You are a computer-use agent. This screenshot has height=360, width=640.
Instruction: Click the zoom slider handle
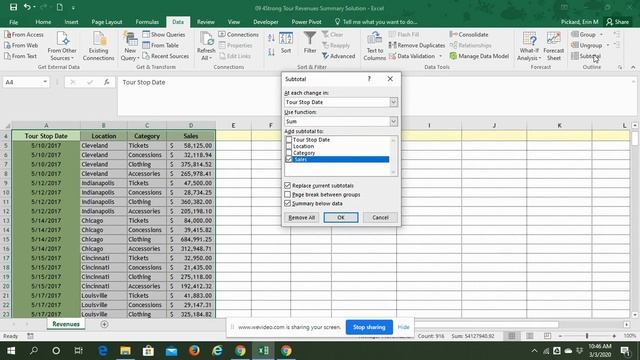587,336
